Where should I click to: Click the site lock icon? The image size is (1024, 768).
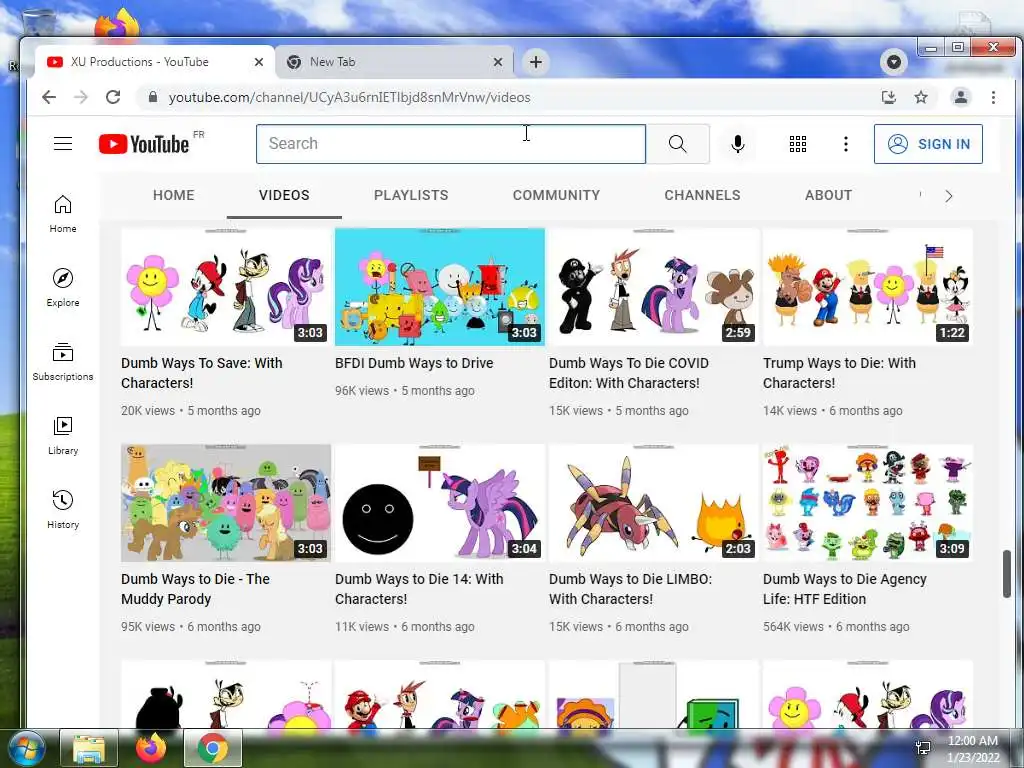(x=153, y=97)
